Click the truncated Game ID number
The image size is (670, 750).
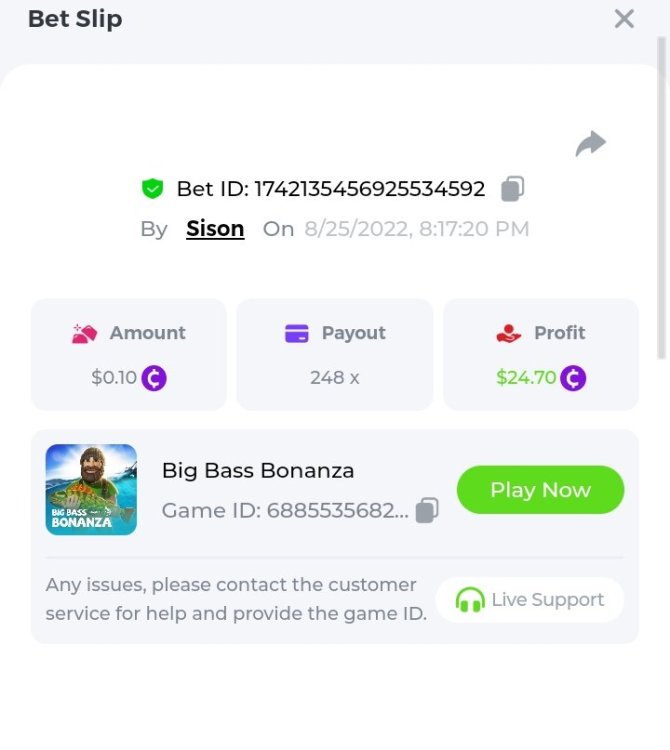point(336,511)
